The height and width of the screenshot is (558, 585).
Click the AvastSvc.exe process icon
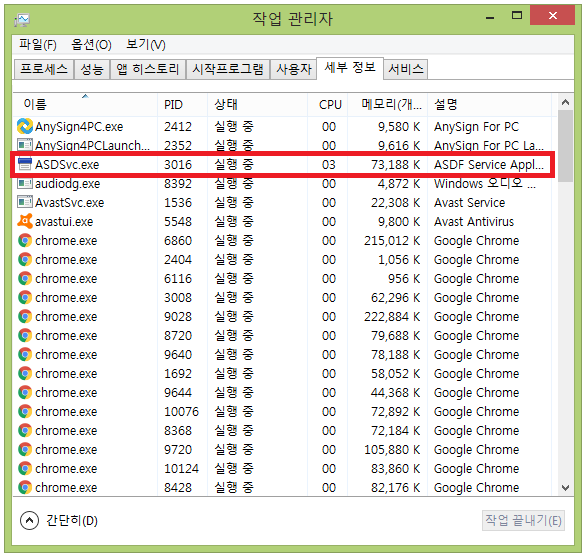coord(25,202)
